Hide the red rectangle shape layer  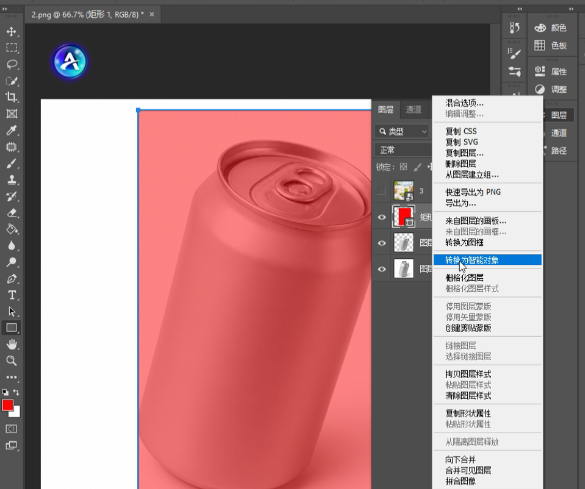pyautogui.click(x=382, y=217)
